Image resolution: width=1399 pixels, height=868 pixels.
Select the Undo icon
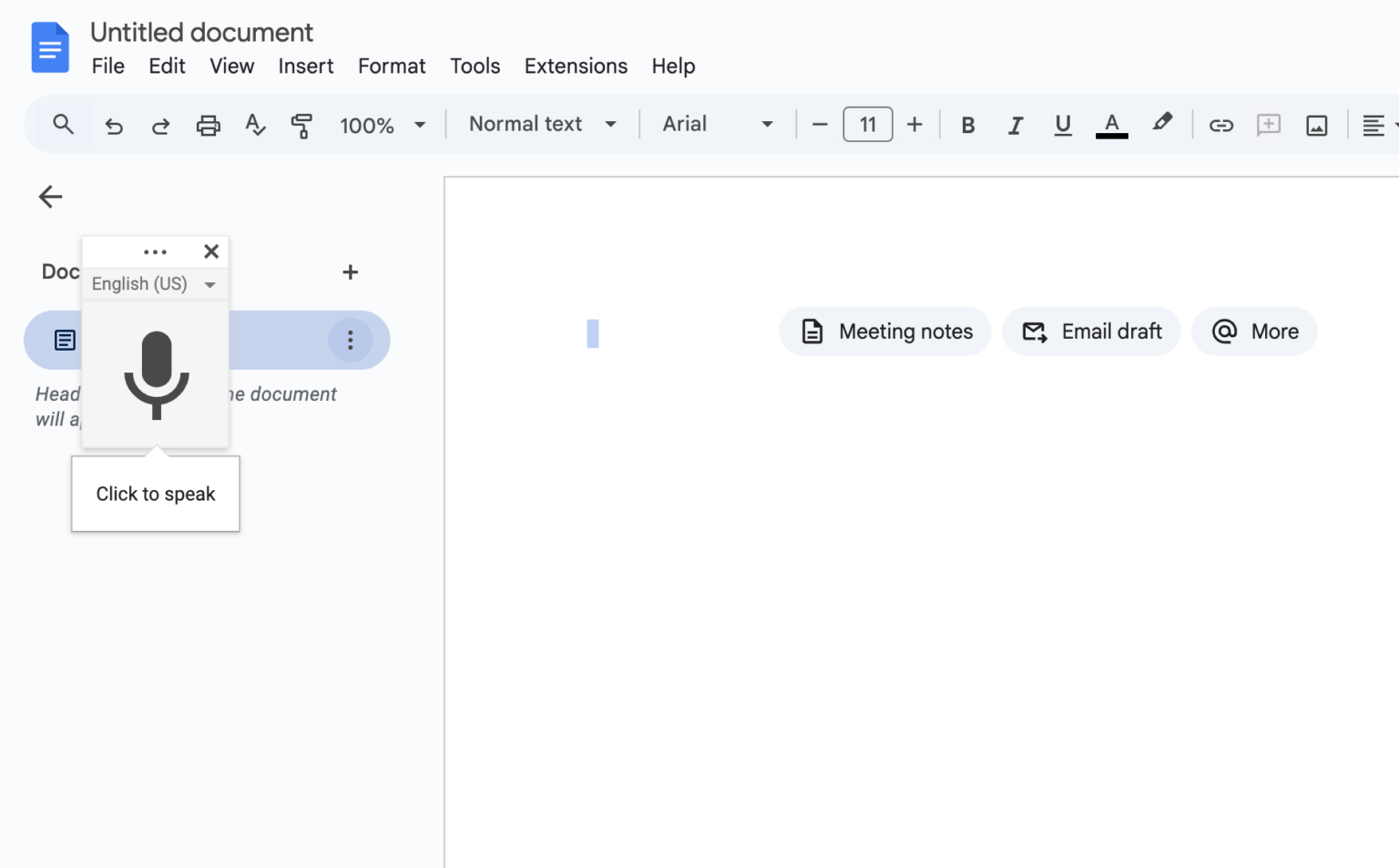pos(114,125)
